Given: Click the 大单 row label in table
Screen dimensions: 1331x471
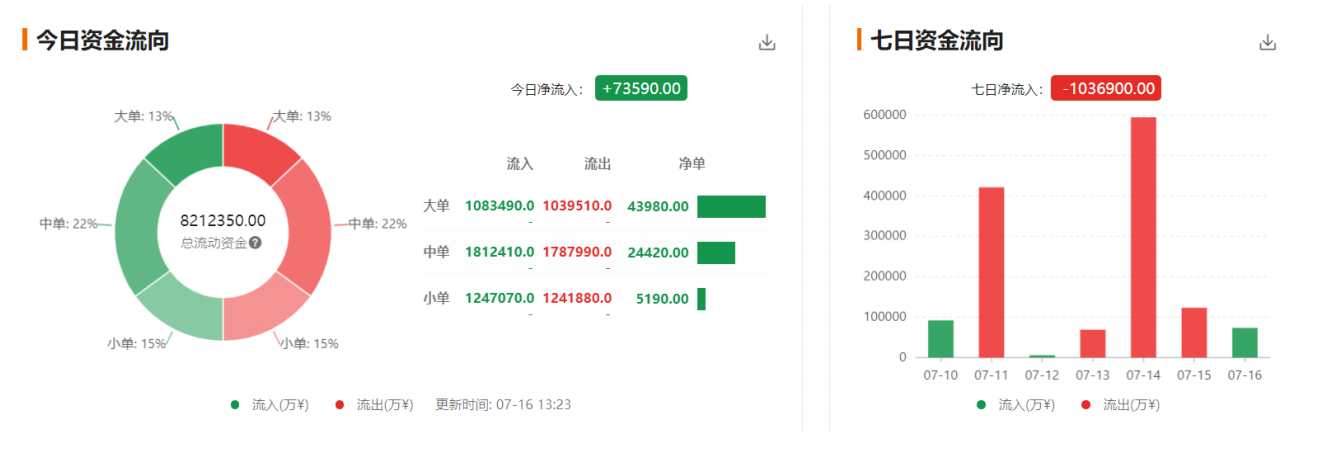Looking at the screenshot, I should click(437, 206).
